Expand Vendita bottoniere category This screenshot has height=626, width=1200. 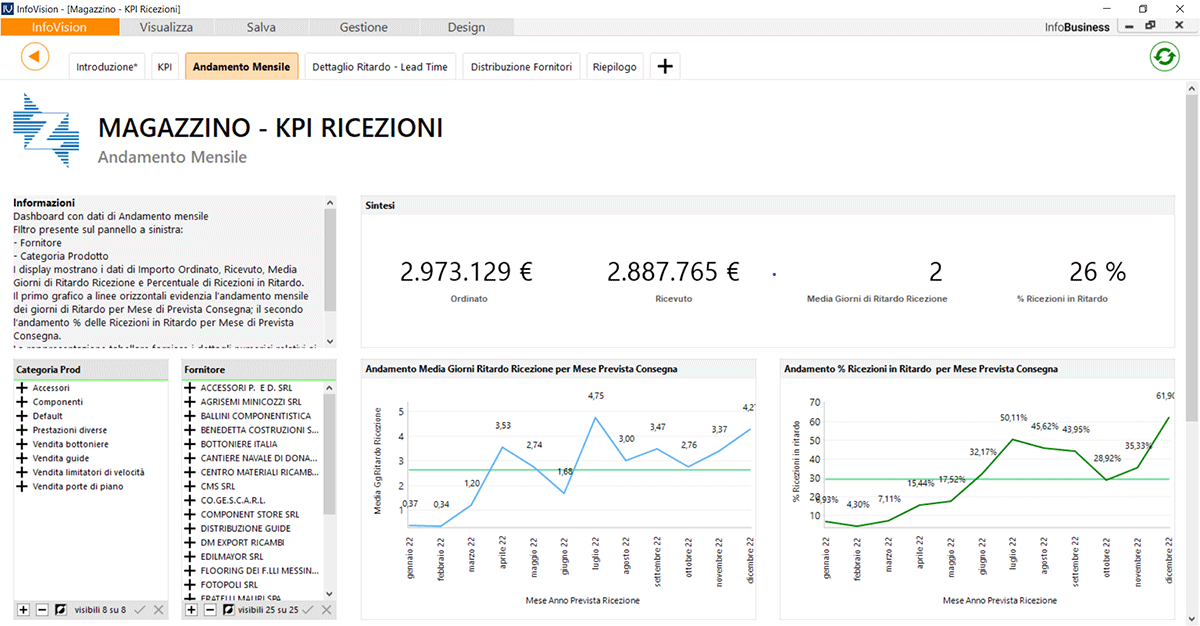tap(22, 444)
